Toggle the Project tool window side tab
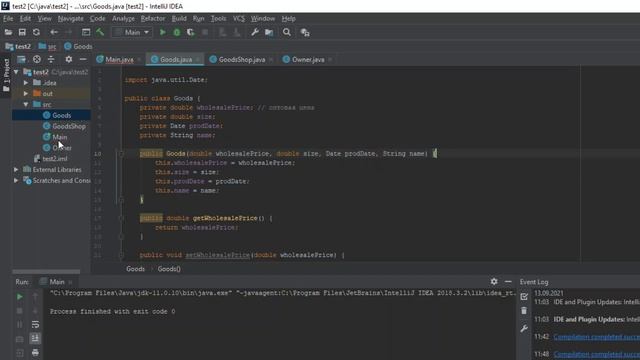This screenshot has height=360, width=640. (6, 76)
